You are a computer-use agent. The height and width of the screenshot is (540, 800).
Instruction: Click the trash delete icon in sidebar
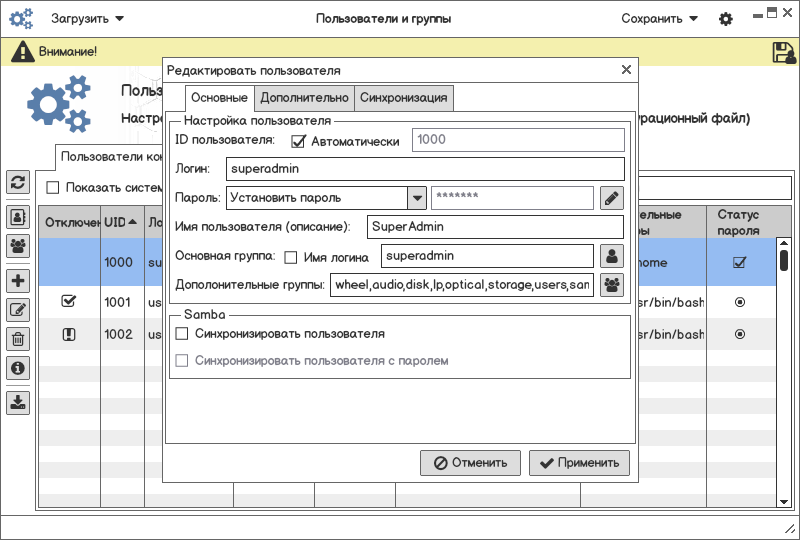[x=18, y=339]
